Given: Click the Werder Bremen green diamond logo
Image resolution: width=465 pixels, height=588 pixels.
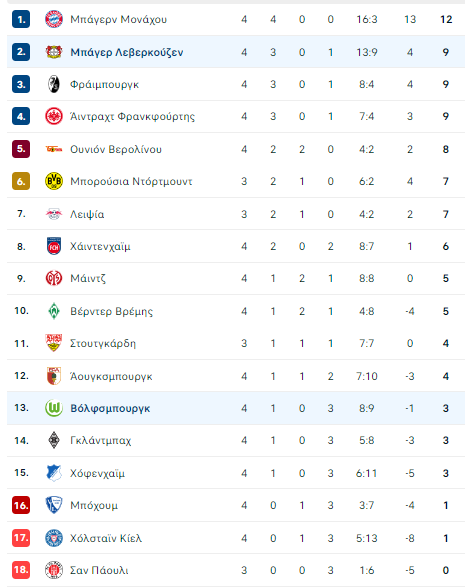Looking at the screenshot, I should pyautogui.click(x=54, y=311).
